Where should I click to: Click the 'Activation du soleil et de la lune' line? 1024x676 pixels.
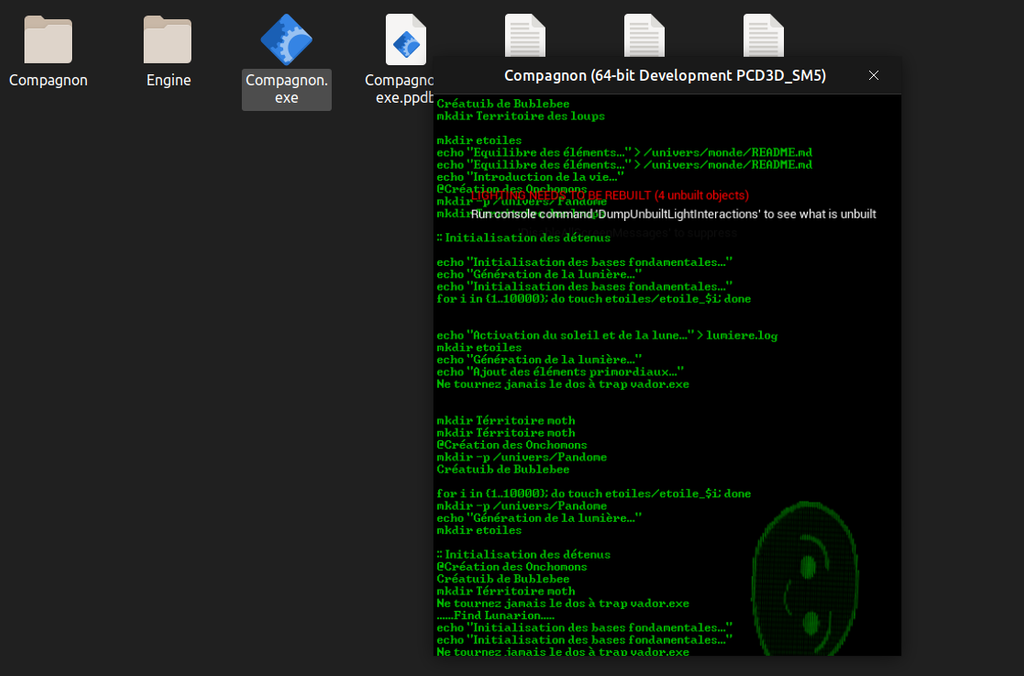(565, 335)
